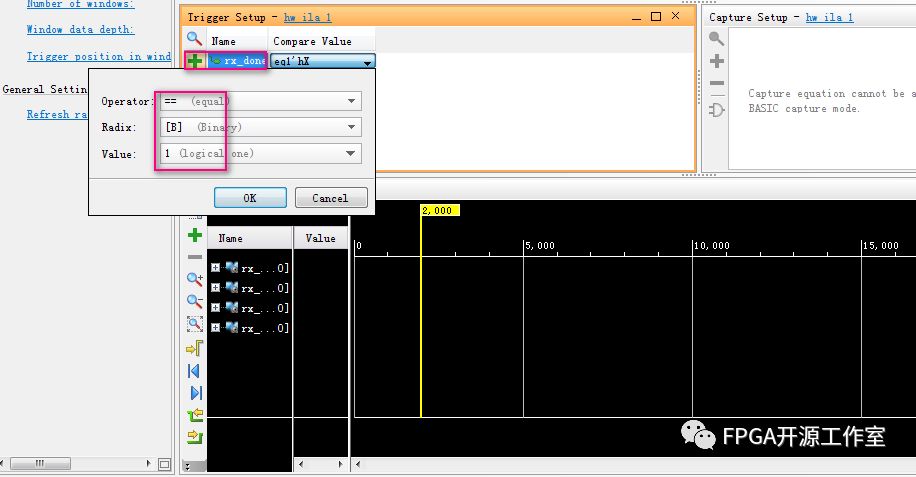The width and height of the screenshot is (916, 477).
Task: Click the waveform zoom out icon
Action: [x=195, y=301]
